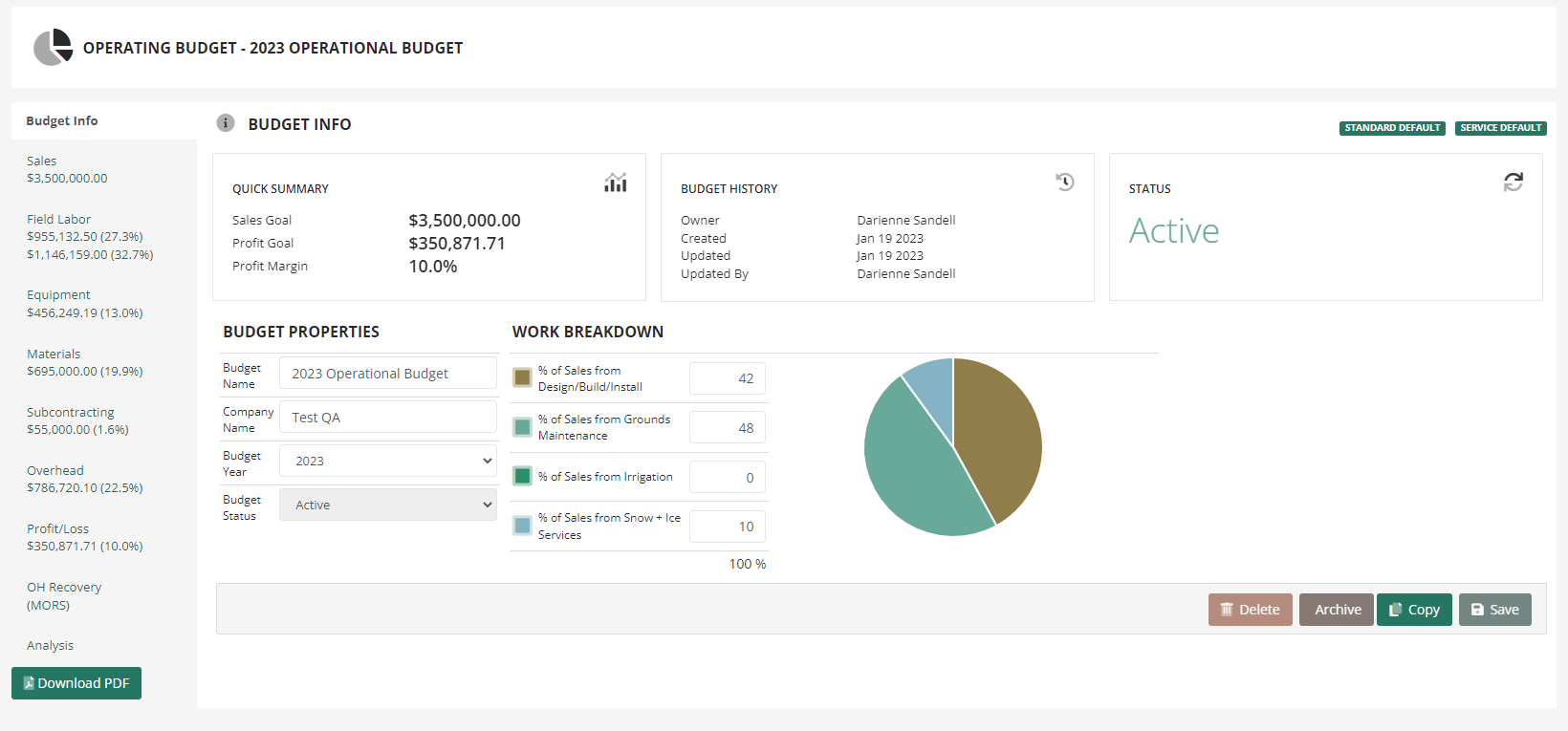Open the Quick Summary chart icon
1568x731 pixels.
pos(616,183)
